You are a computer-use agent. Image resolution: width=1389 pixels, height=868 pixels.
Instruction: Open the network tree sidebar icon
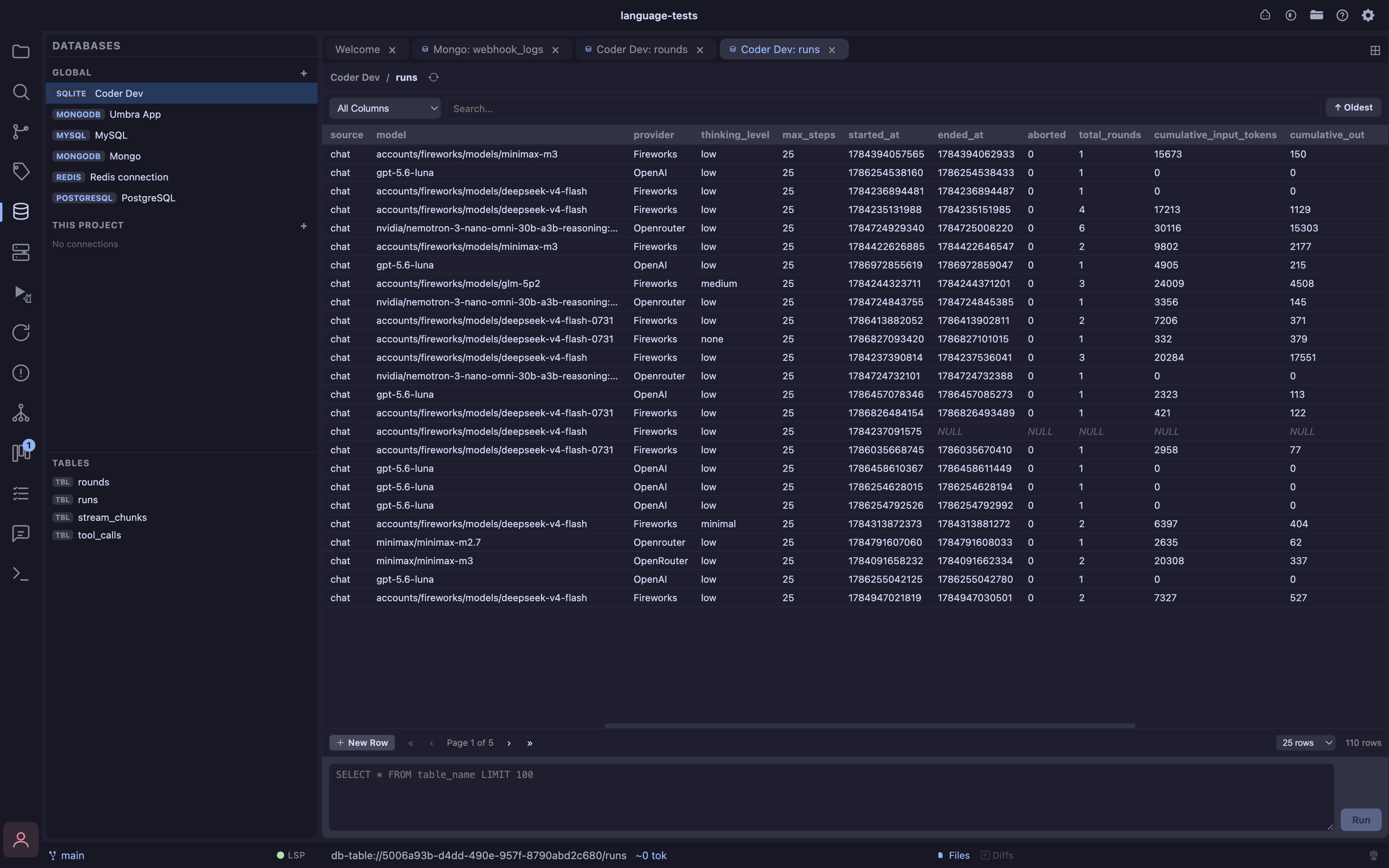click(20, 413)
